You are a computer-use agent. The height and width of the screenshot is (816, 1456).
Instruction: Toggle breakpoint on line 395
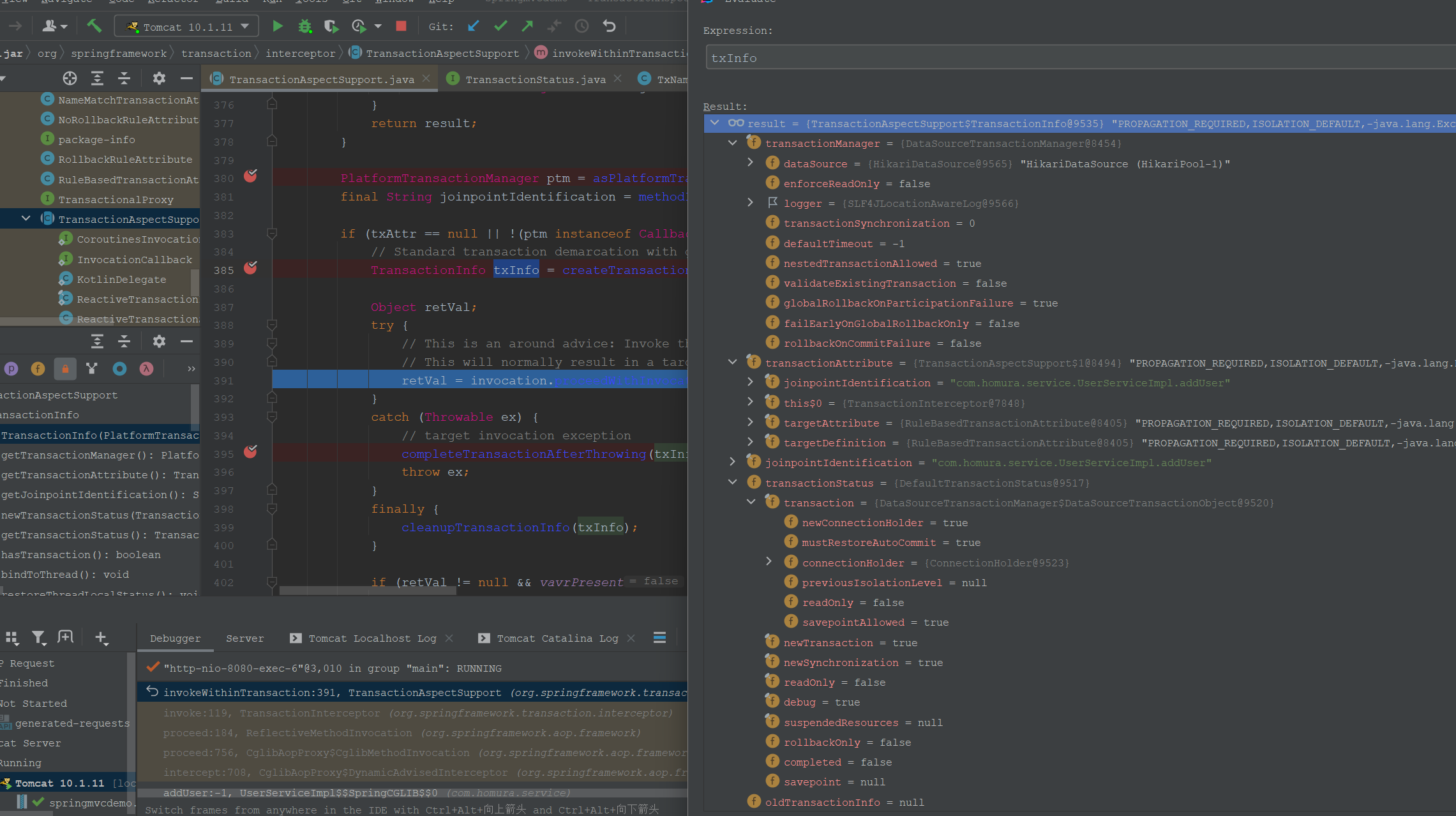(250, 452)
